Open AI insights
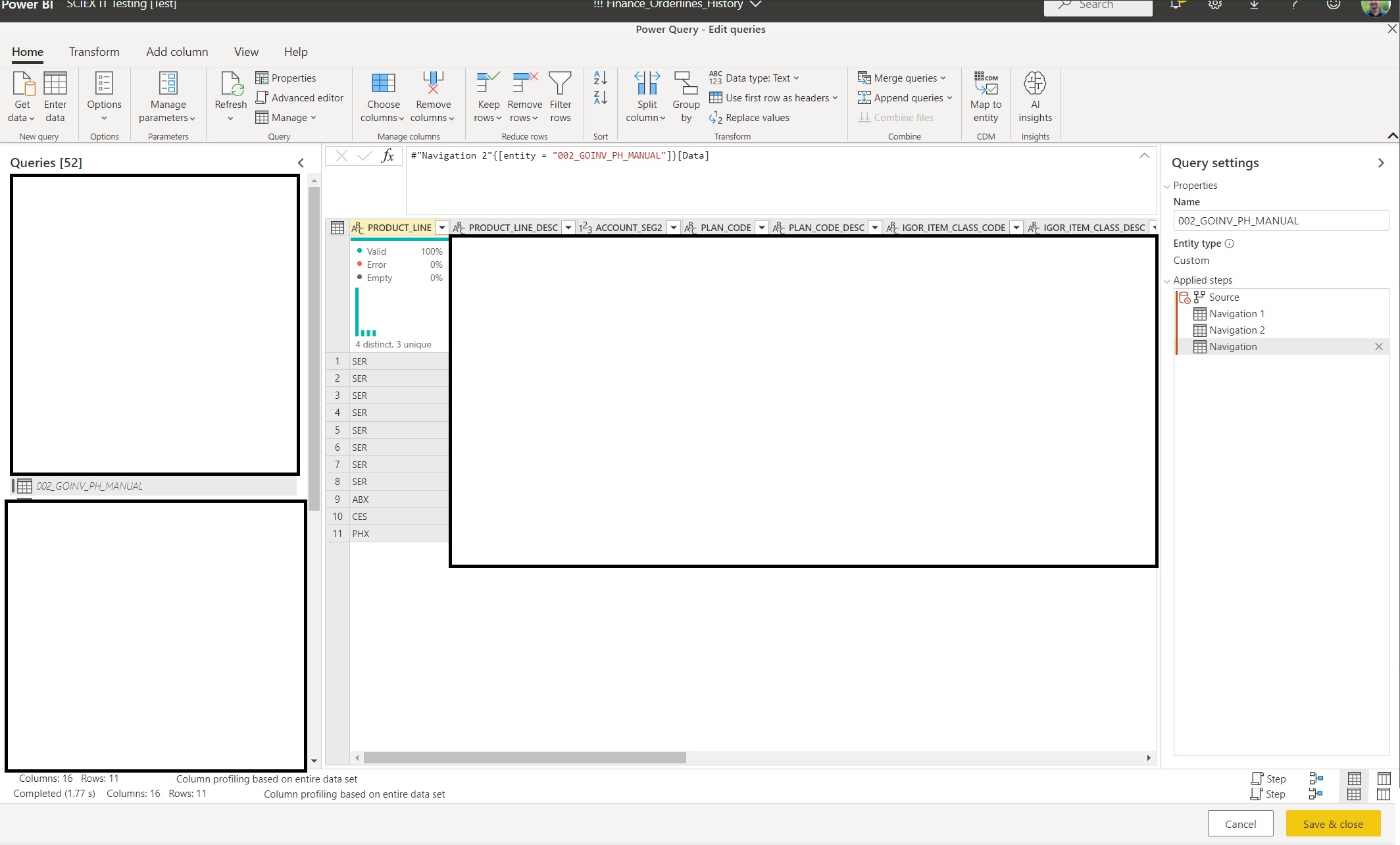1400x845 pixels. pyautogui.click(x=1035, y=97)
